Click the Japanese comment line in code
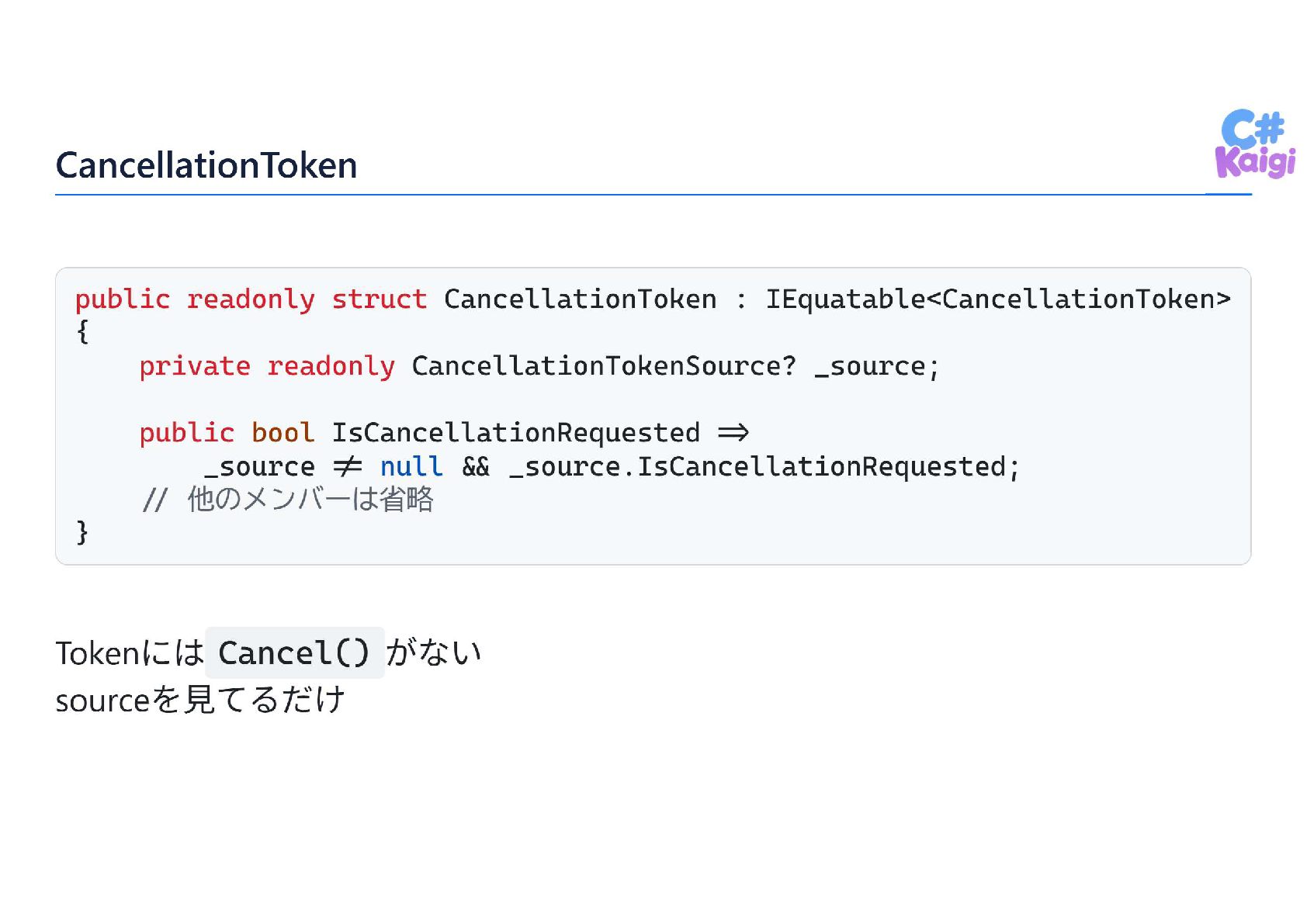Image resolution: width=1307 pixels, height=924 pixels. point(288,500)
